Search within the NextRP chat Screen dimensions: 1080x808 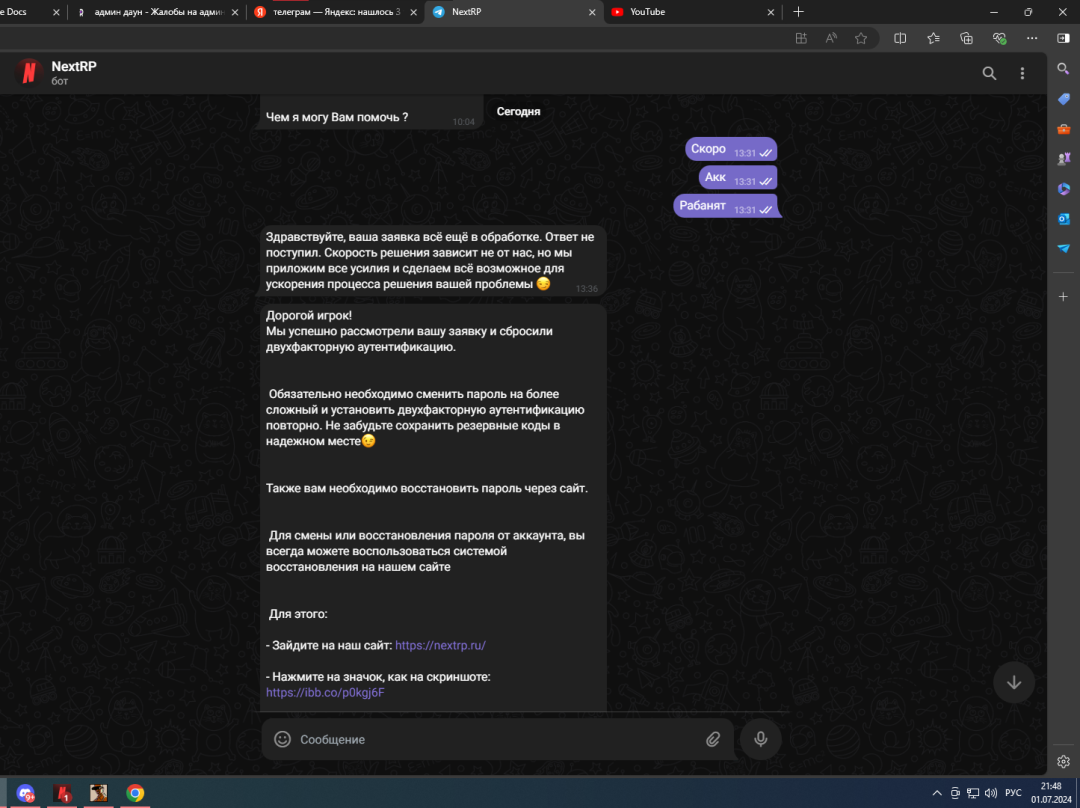[989, 73]
